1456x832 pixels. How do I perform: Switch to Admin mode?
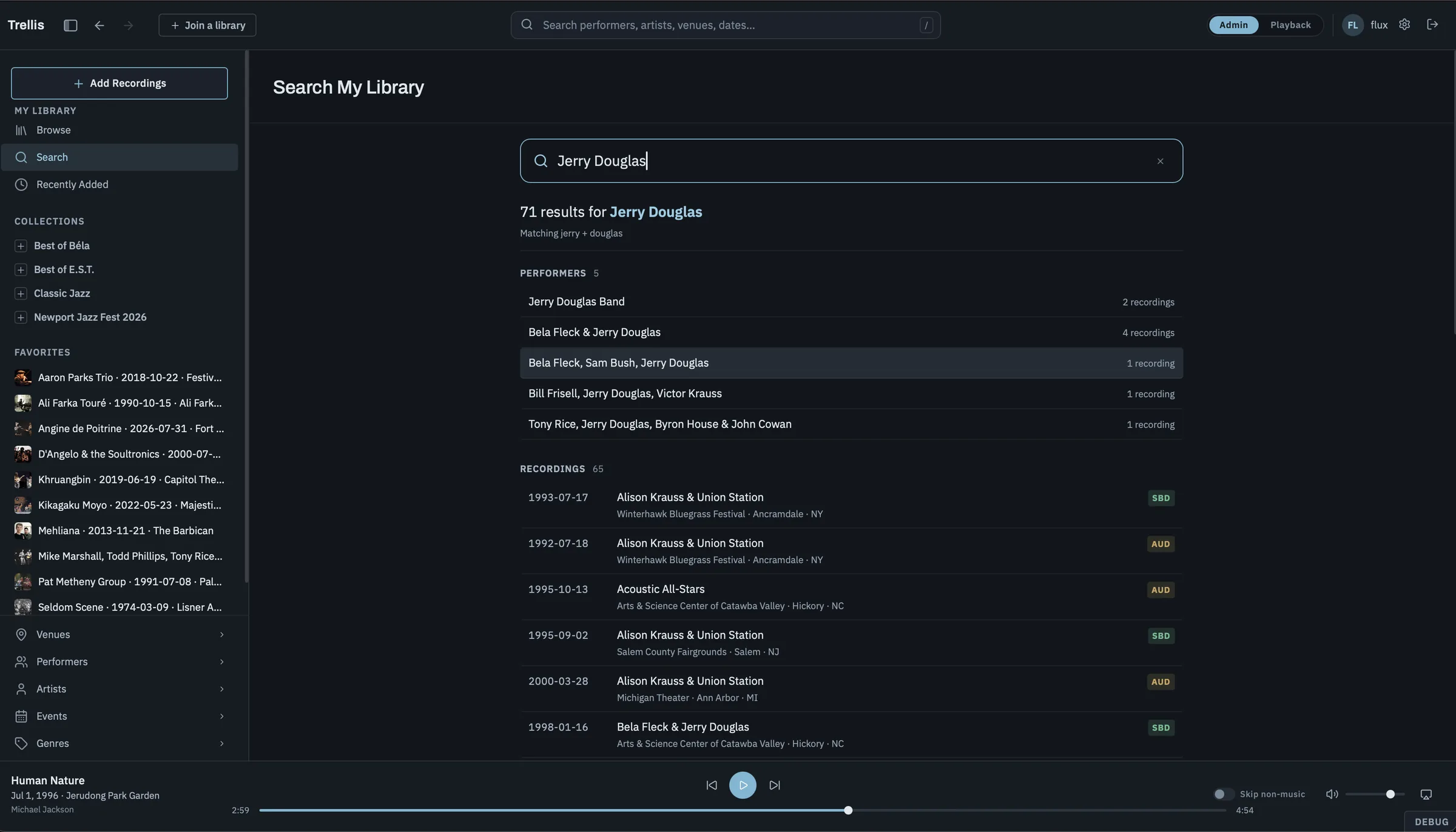[1233, 25]
